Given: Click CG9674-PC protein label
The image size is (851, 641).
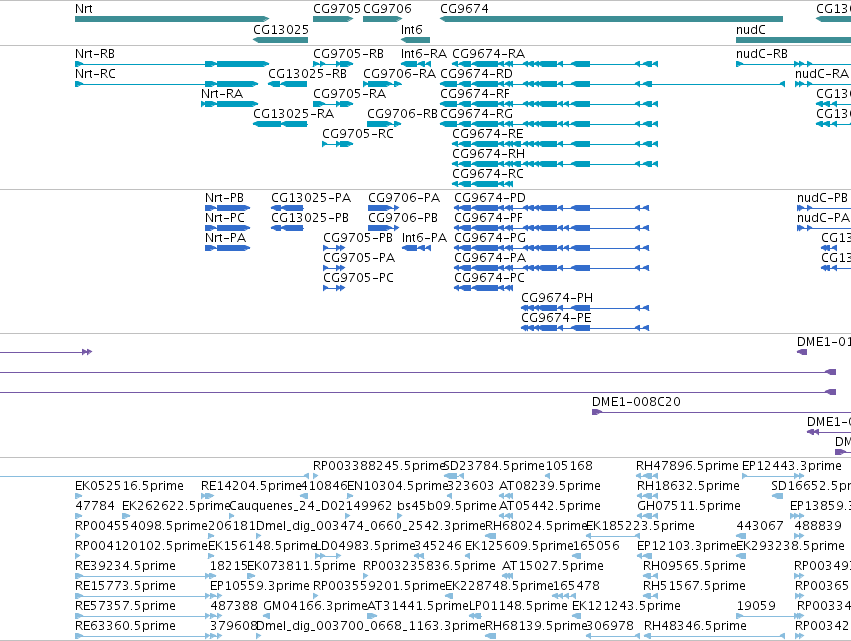Looking at the screenshot, I should (x=489, y=278).
